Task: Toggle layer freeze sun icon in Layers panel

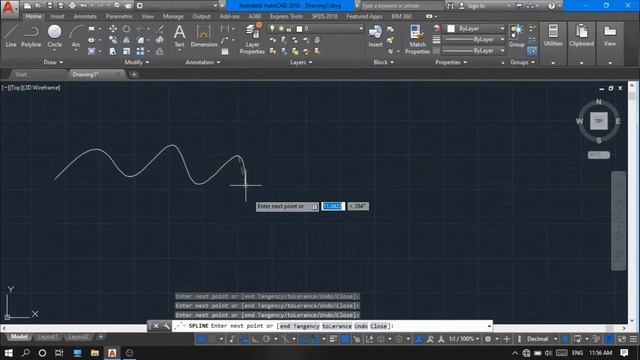Action: (281, 29)
